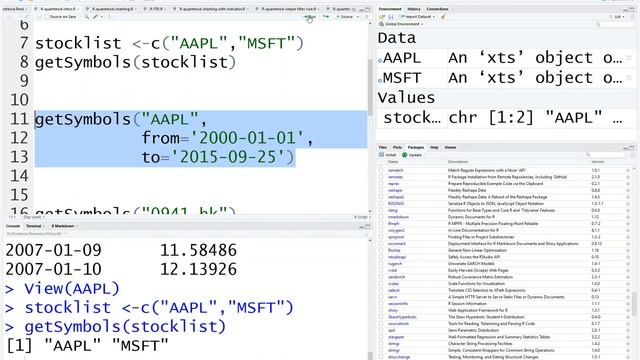Click the editor find/replace magnifier icon
The image size is (640, 360).
[x=87, y=17]
